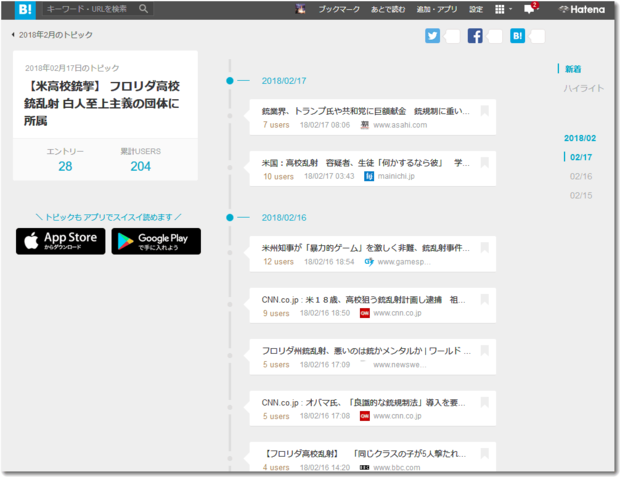
Task: Share the topic via Twitter icon
Action: coord(432,36)
